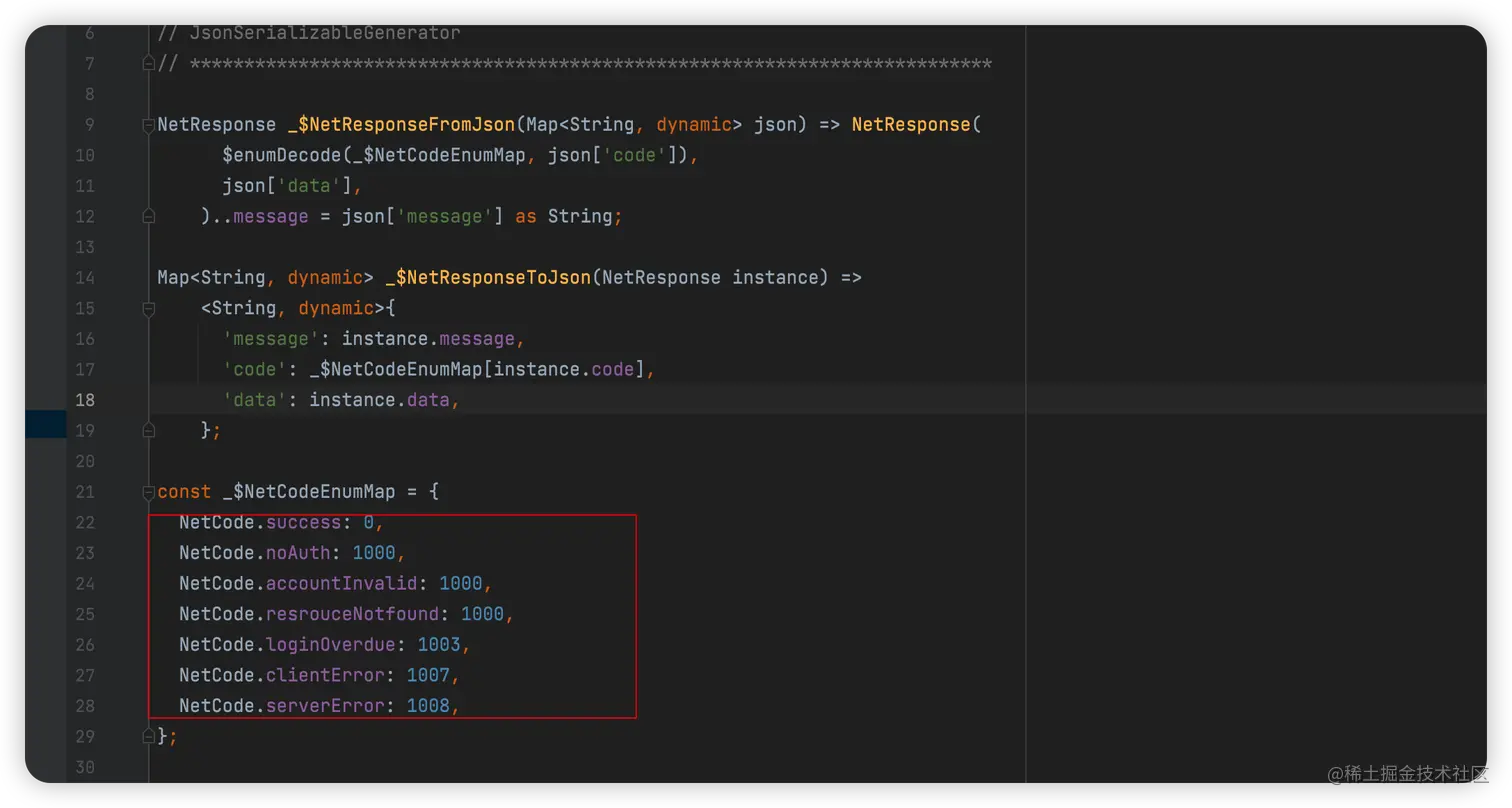Click <String, dynamic>{ on line 15

pyautogui.click(x=299, y=308)
